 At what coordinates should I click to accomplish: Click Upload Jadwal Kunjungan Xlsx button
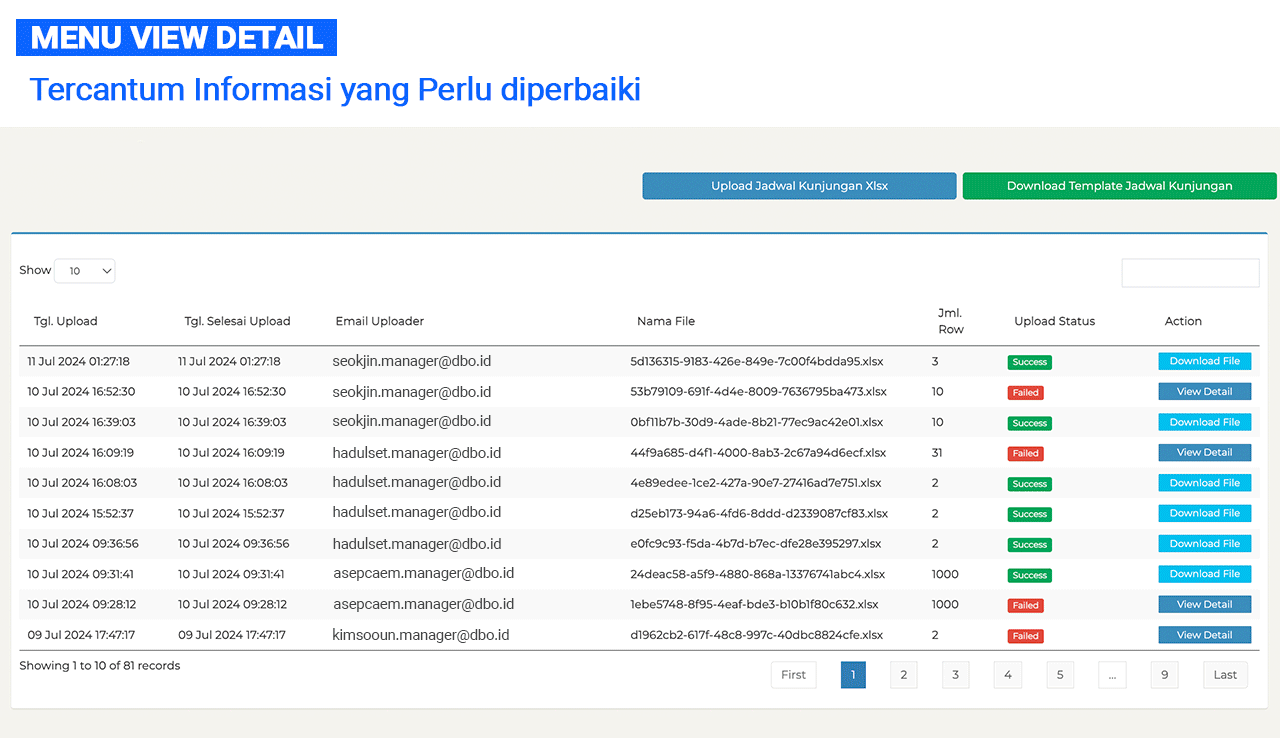[799, 186]
